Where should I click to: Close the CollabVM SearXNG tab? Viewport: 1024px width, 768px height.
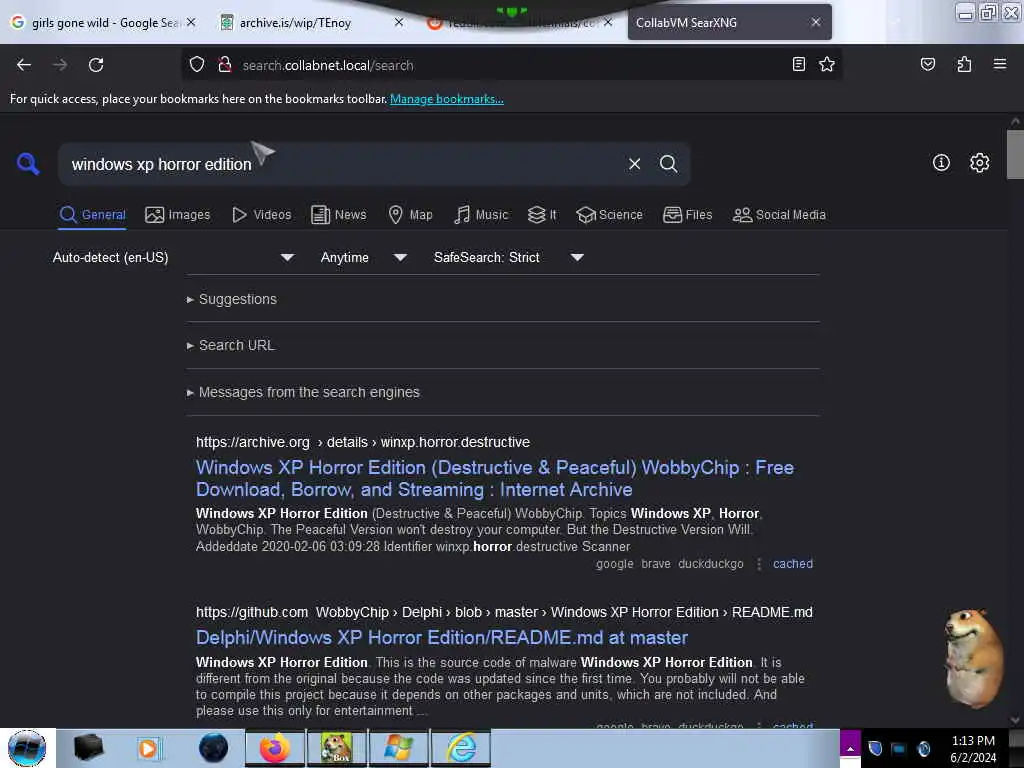click(816, 22)
